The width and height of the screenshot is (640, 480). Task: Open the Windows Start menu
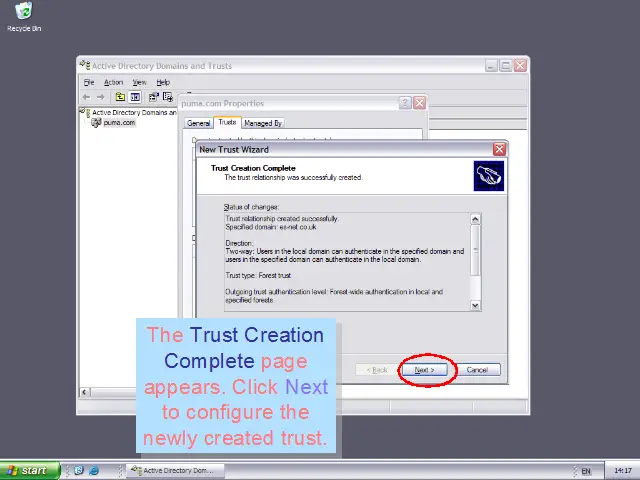tap(29, 471)
